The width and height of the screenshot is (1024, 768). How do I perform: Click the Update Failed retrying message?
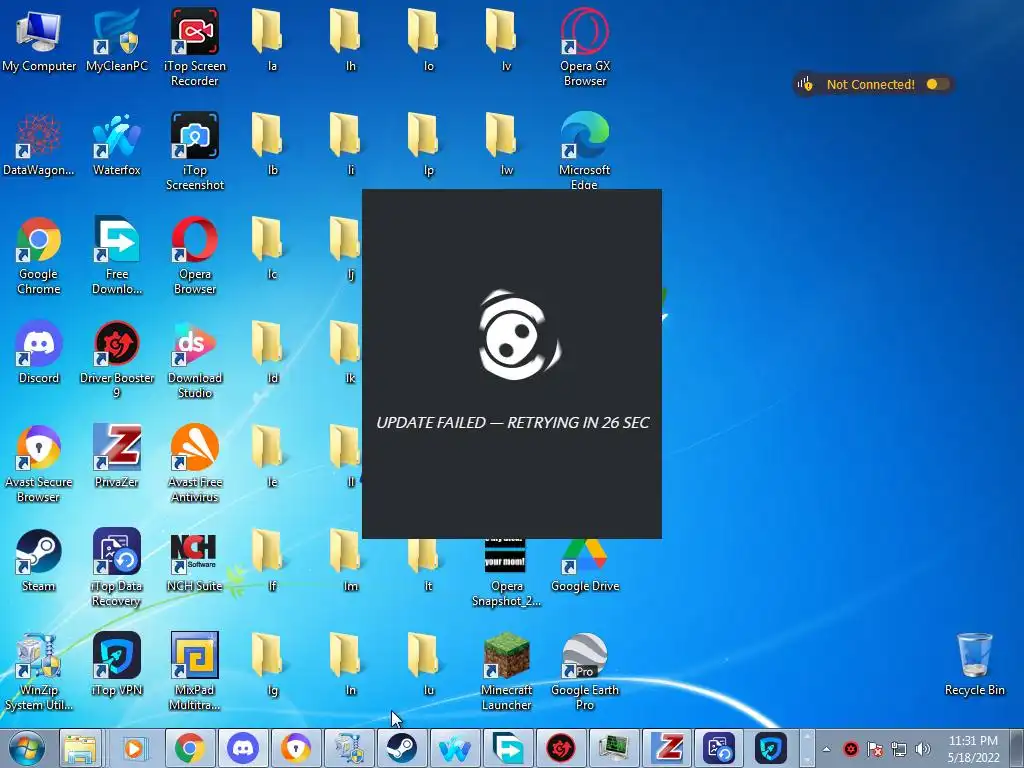[x=513, y=423]
